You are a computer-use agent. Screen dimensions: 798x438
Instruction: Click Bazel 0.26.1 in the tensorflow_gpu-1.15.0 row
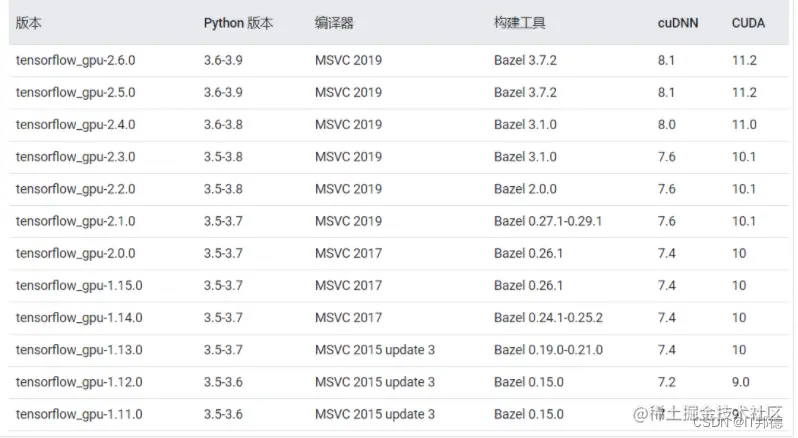(x=528, y=285)
